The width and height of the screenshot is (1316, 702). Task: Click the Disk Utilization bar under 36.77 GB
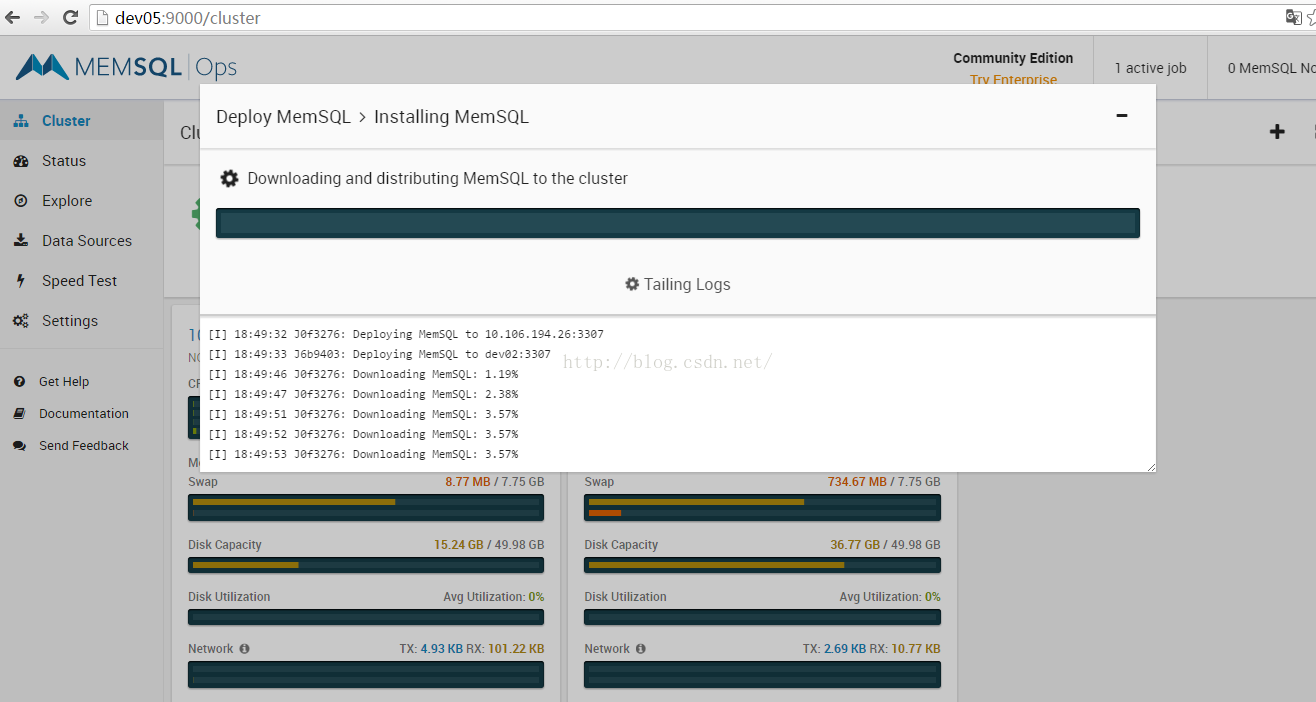(762, 617)
